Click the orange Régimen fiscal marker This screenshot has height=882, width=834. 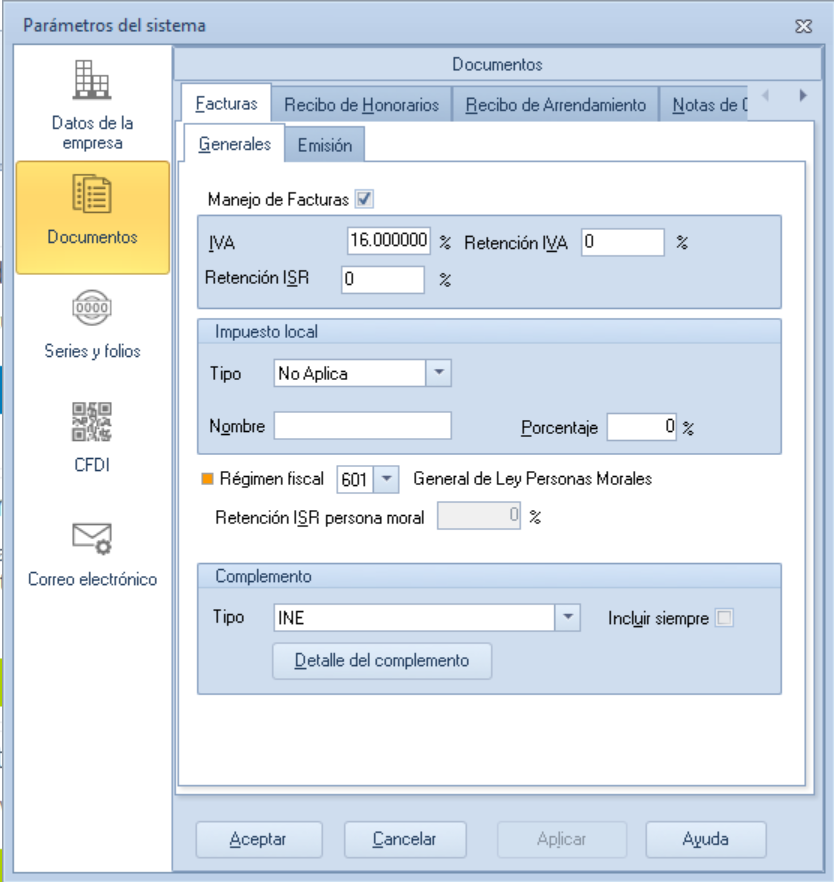(208, 479)
